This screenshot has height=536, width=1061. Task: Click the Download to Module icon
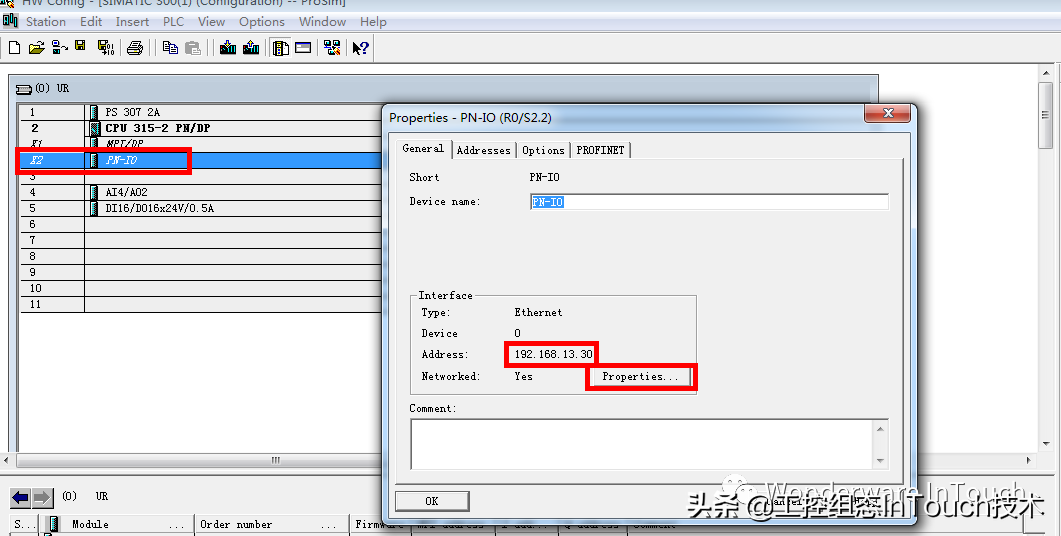point(228,47)
